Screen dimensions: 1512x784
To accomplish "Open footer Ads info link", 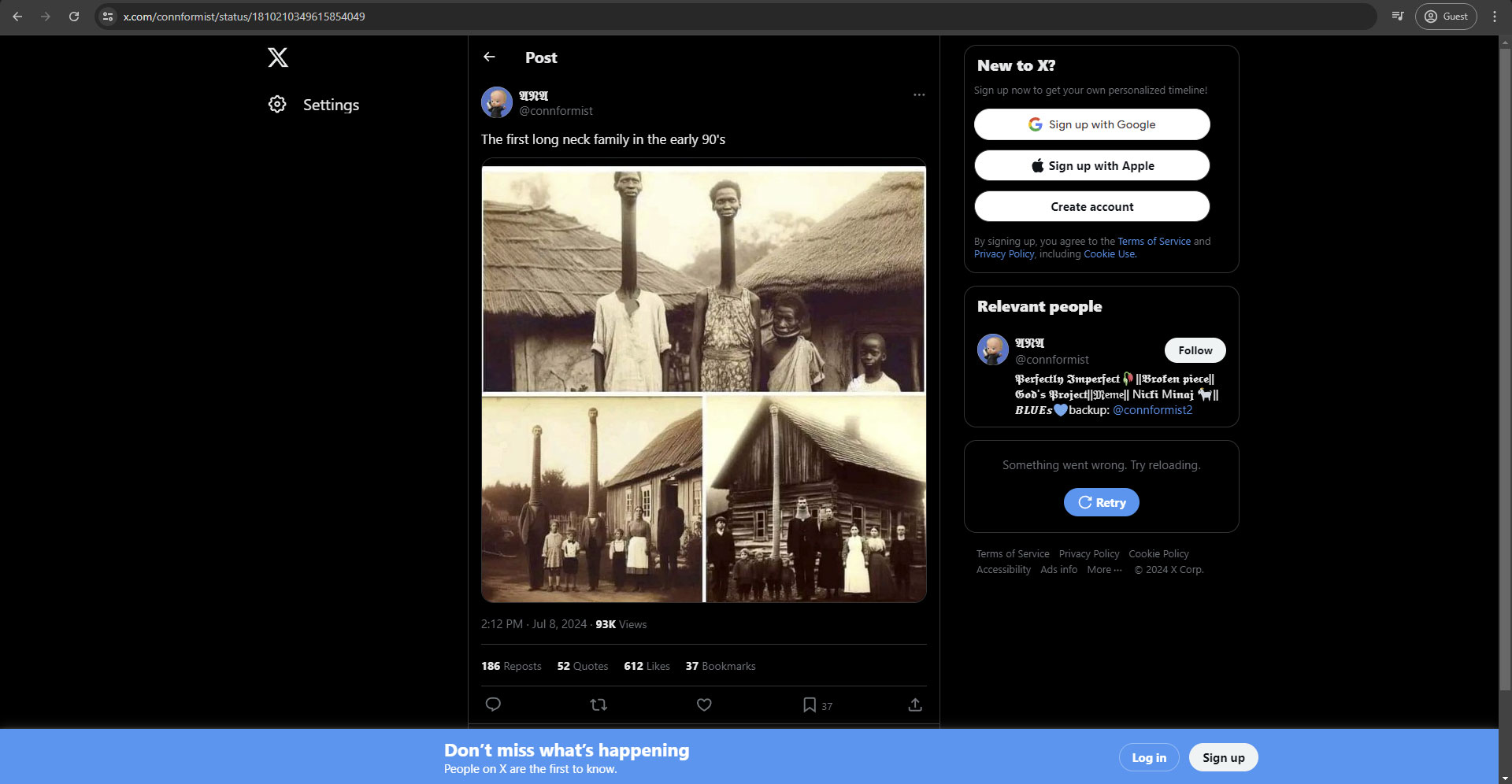I will point(1058,570).
